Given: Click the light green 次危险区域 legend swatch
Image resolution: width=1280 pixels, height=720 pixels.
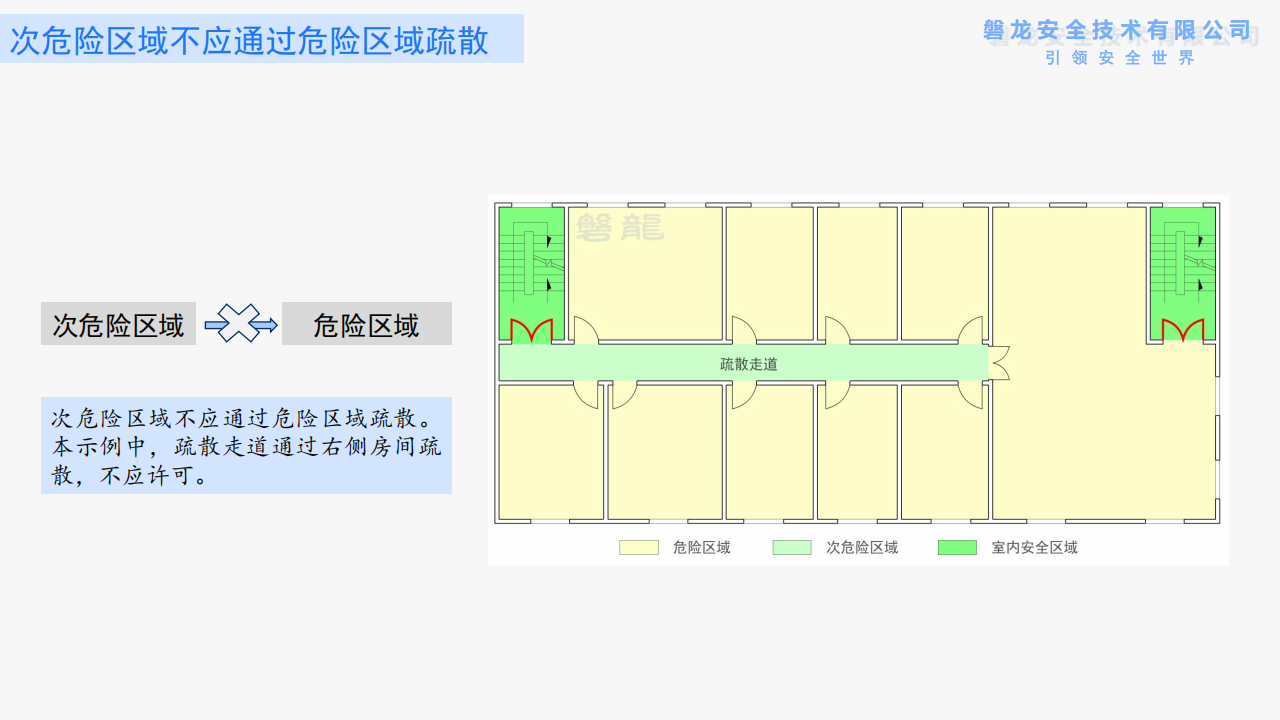Looking at the screenshot, I should click(x=791, y=547).
